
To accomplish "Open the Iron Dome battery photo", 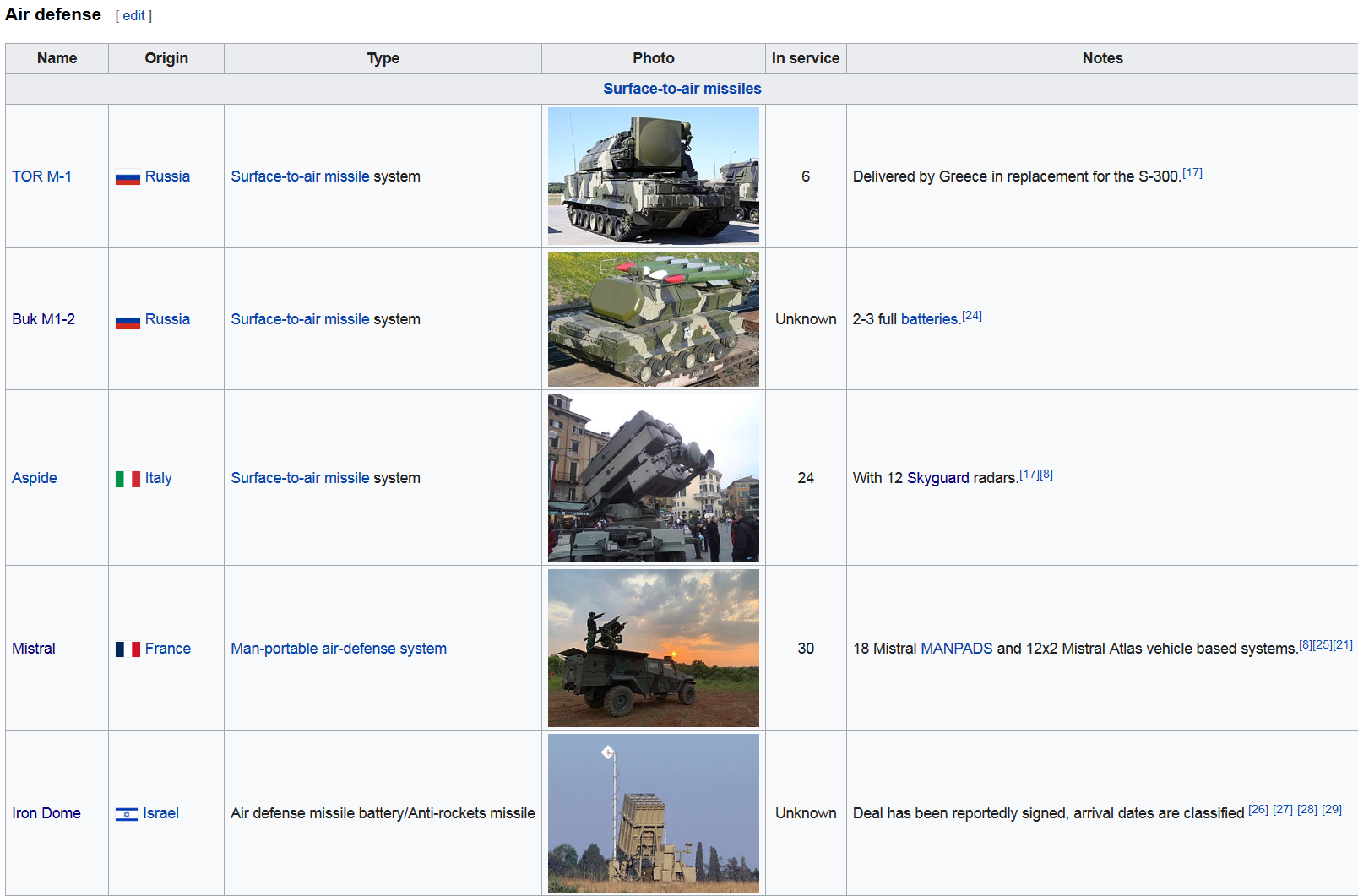I will point(654,813).
